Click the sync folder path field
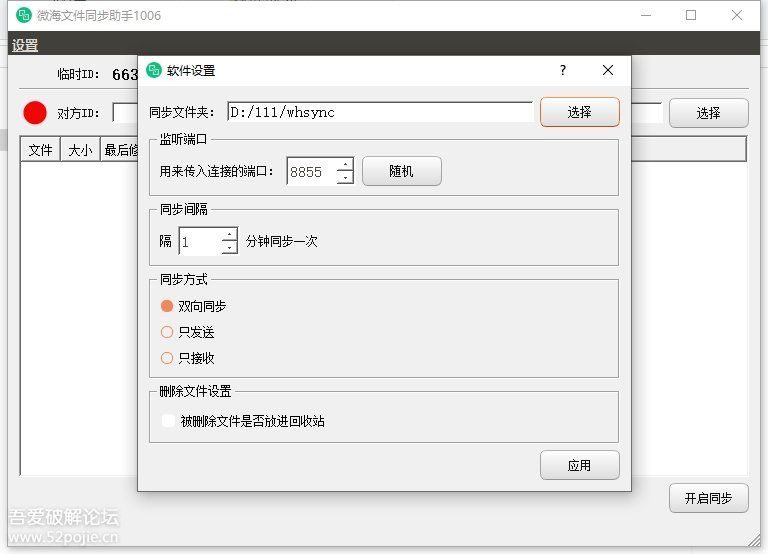 [380, 112]
